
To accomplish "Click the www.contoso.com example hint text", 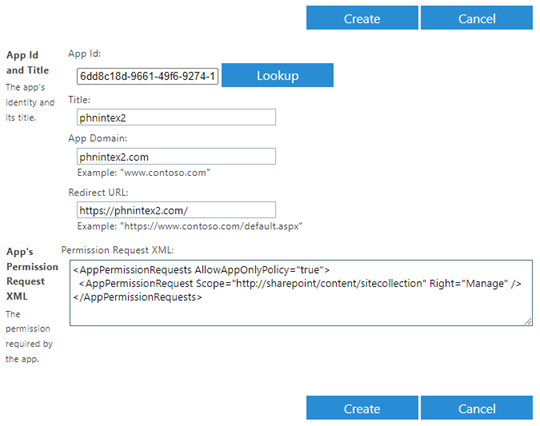I will click(x=144, y=173).
